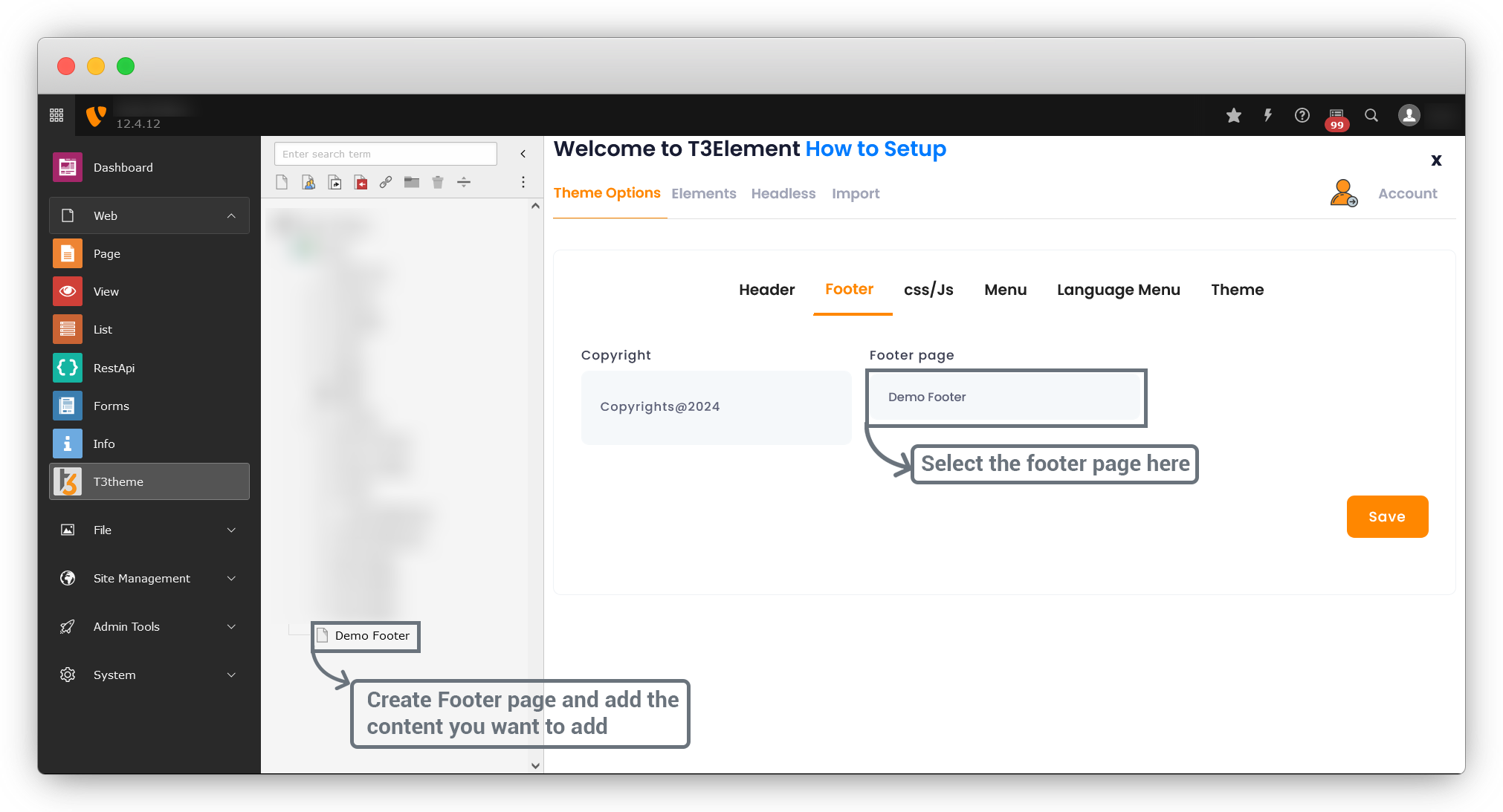This screenshot has width=1503, height=812.
Task: Open the top bar search magnifier
Action: pyautogui.click(x=1371, y=115)
